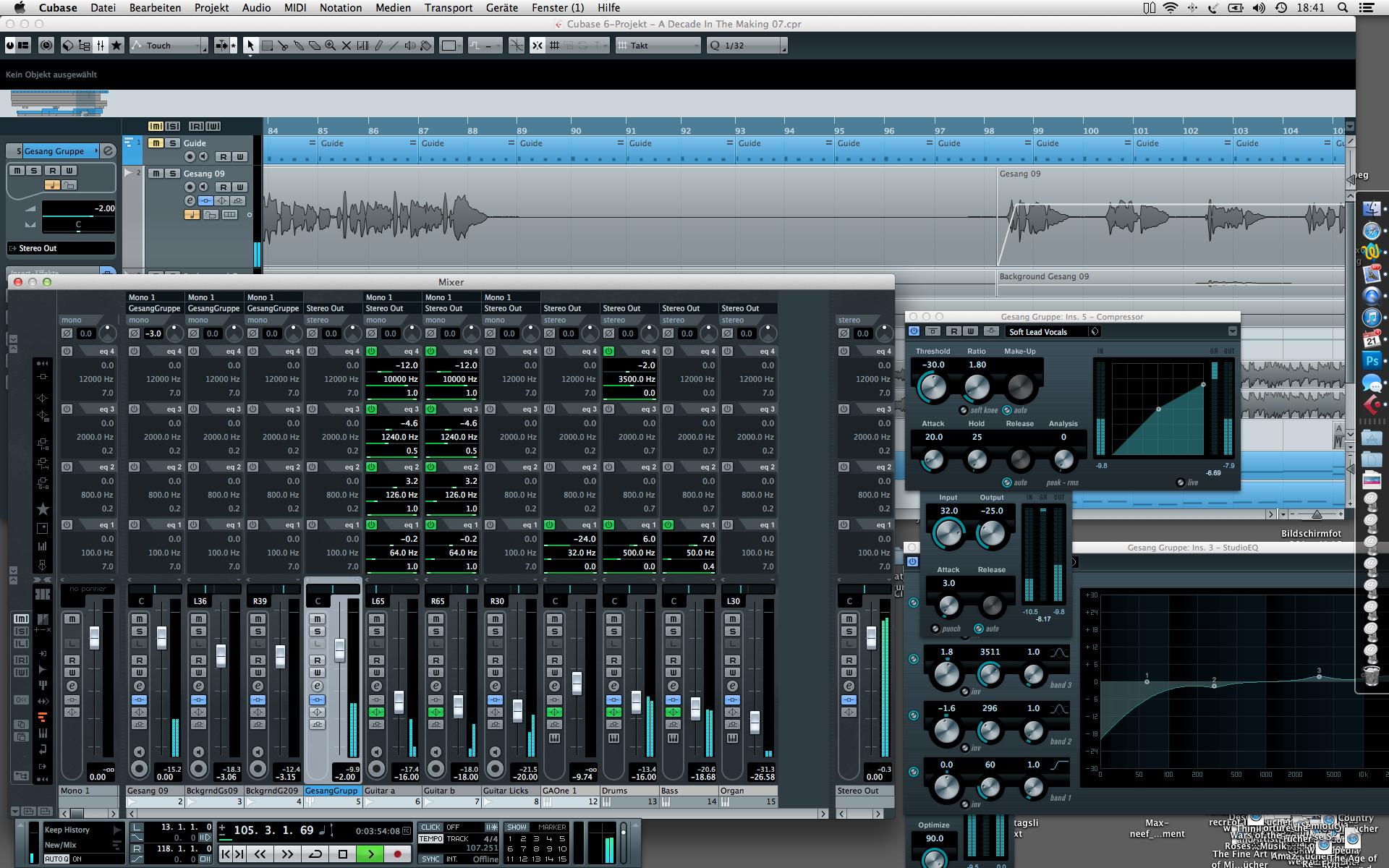Click the AUTO Q button
This screenshot has width=1389, height=868.
point(56,859)
